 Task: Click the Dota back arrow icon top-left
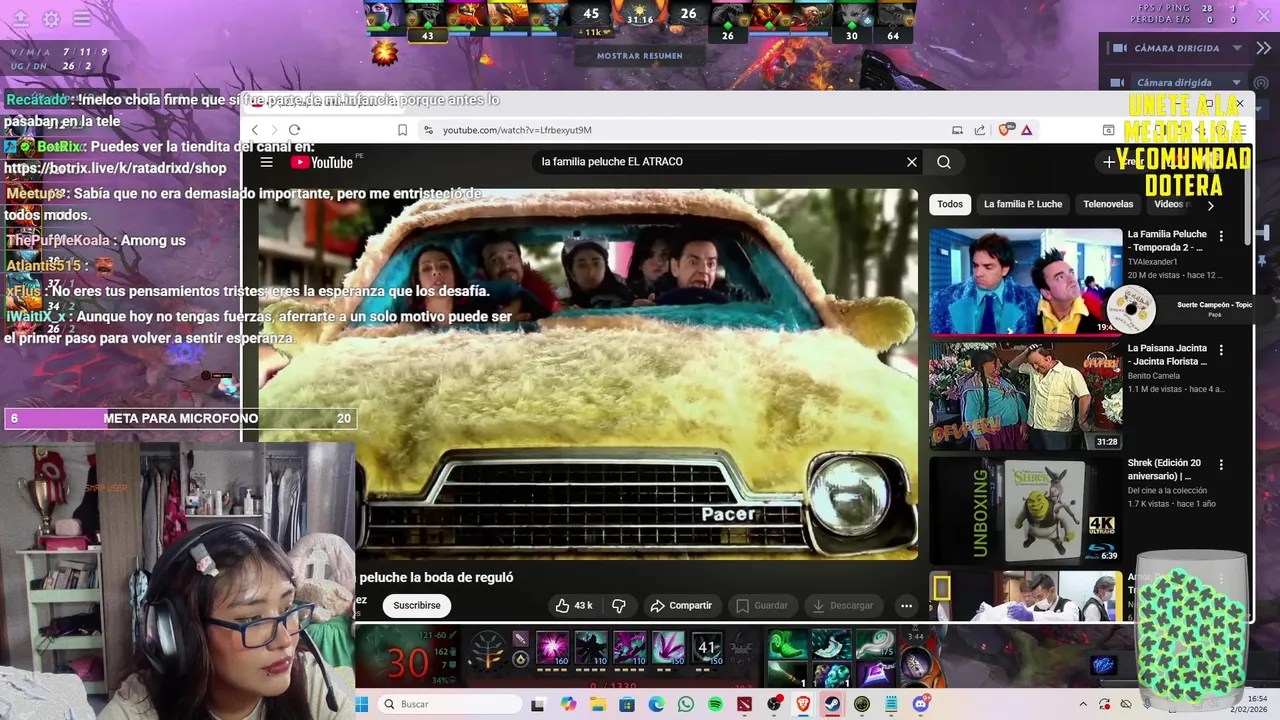coord(20,19)
